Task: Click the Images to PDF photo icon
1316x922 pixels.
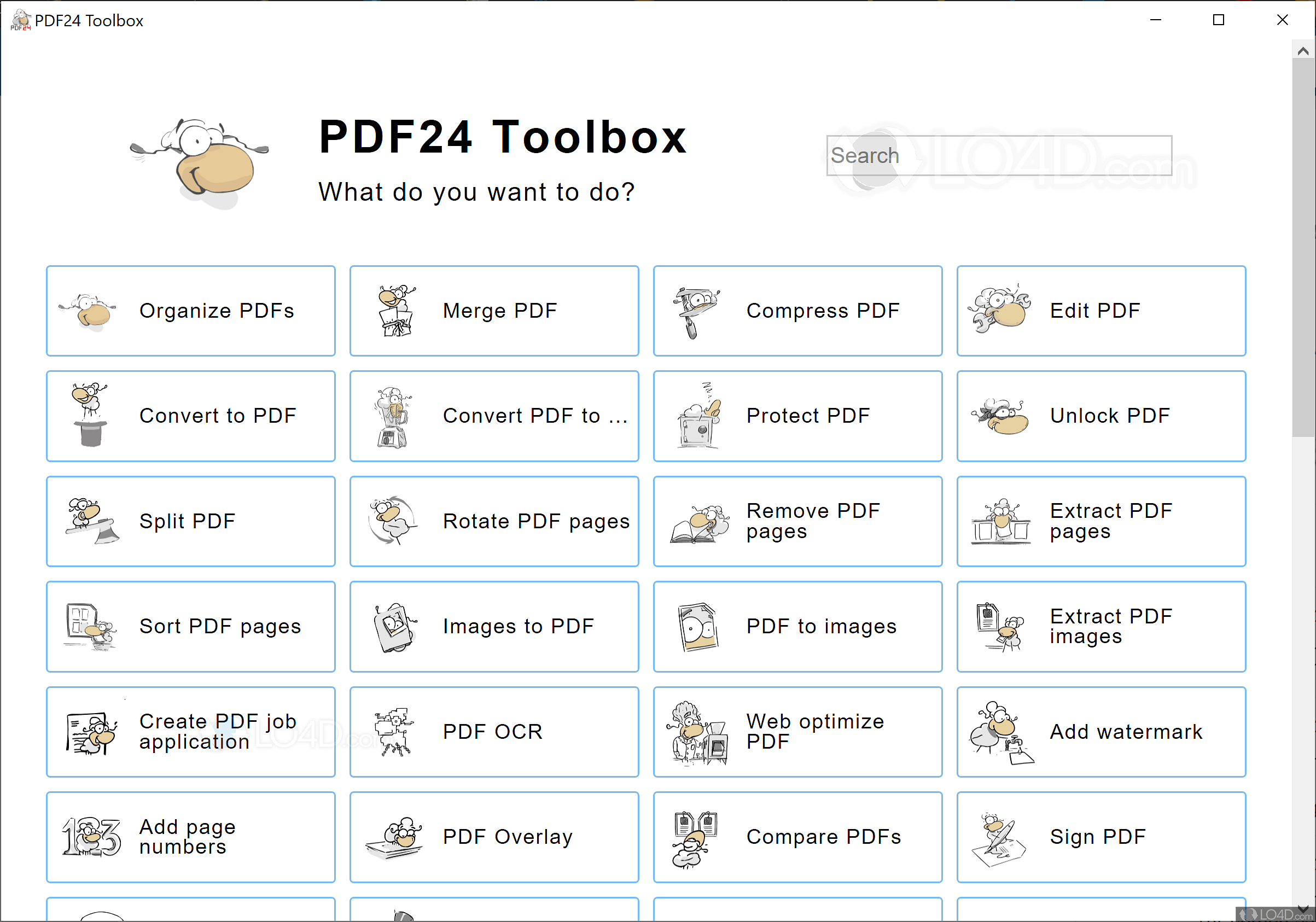Action: point(394,627)
